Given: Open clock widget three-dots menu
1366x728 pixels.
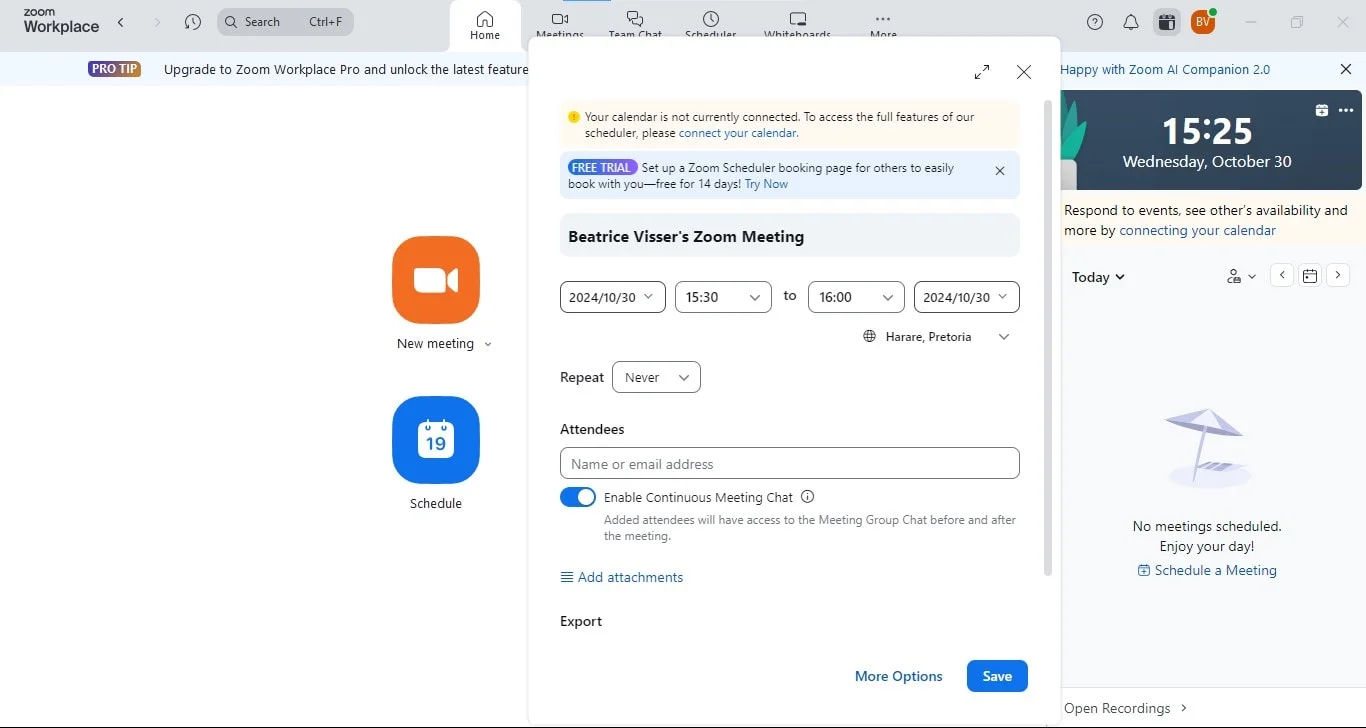Looking at the screenshot, I should (x=1346, y=110).
